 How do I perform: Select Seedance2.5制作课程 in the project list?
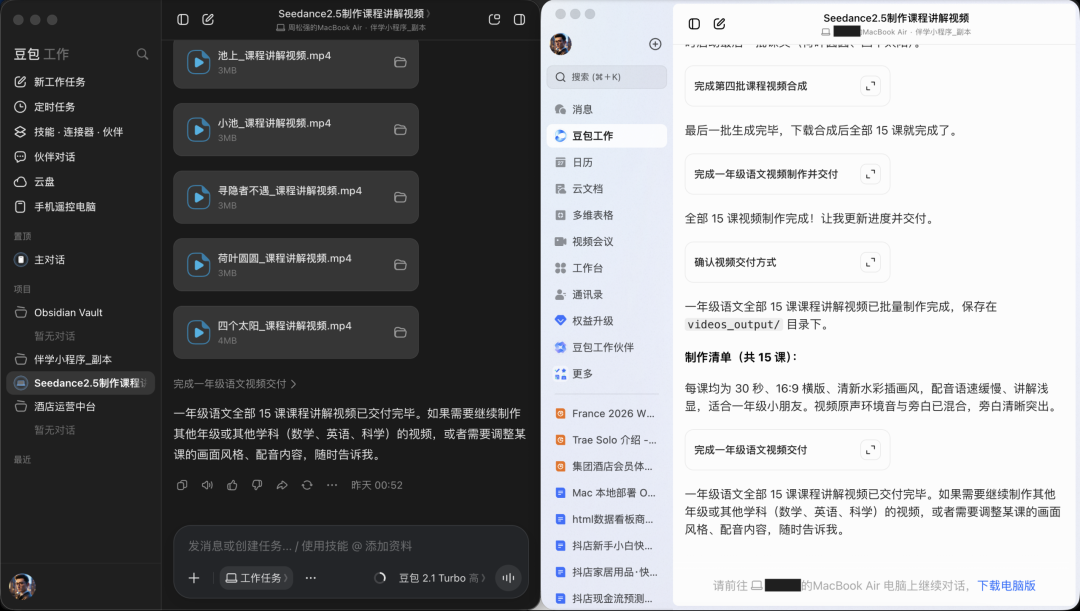[x=81, y=383]
